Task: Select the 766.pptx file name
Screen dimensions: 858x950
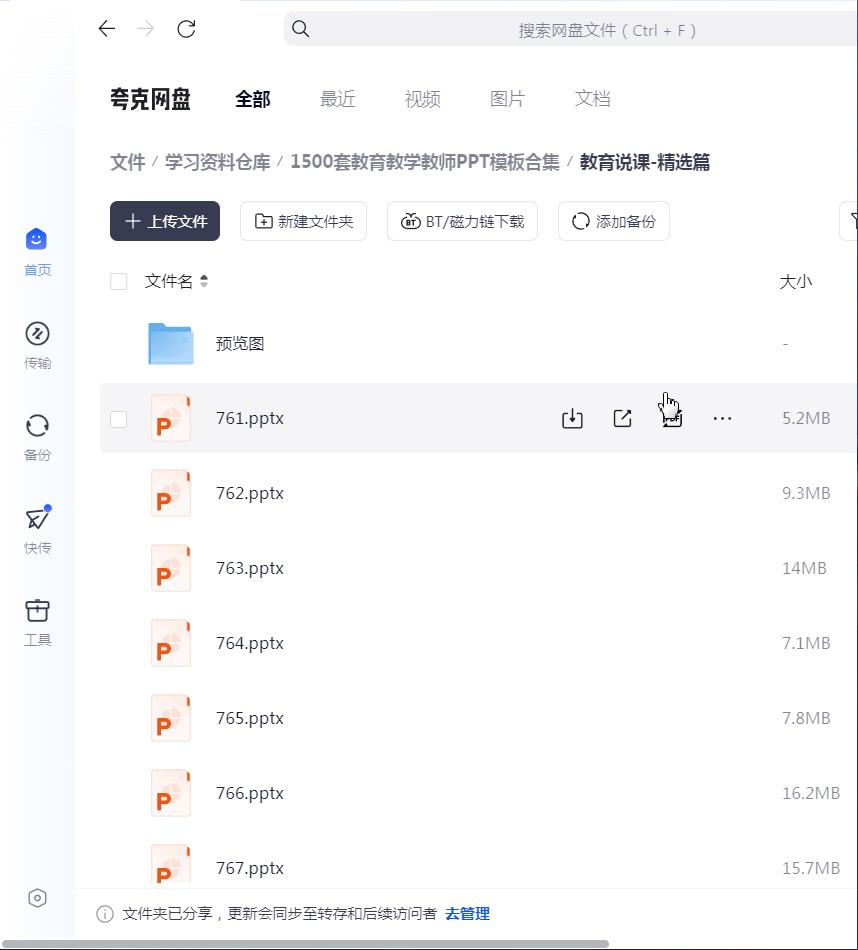Action: 250,794
